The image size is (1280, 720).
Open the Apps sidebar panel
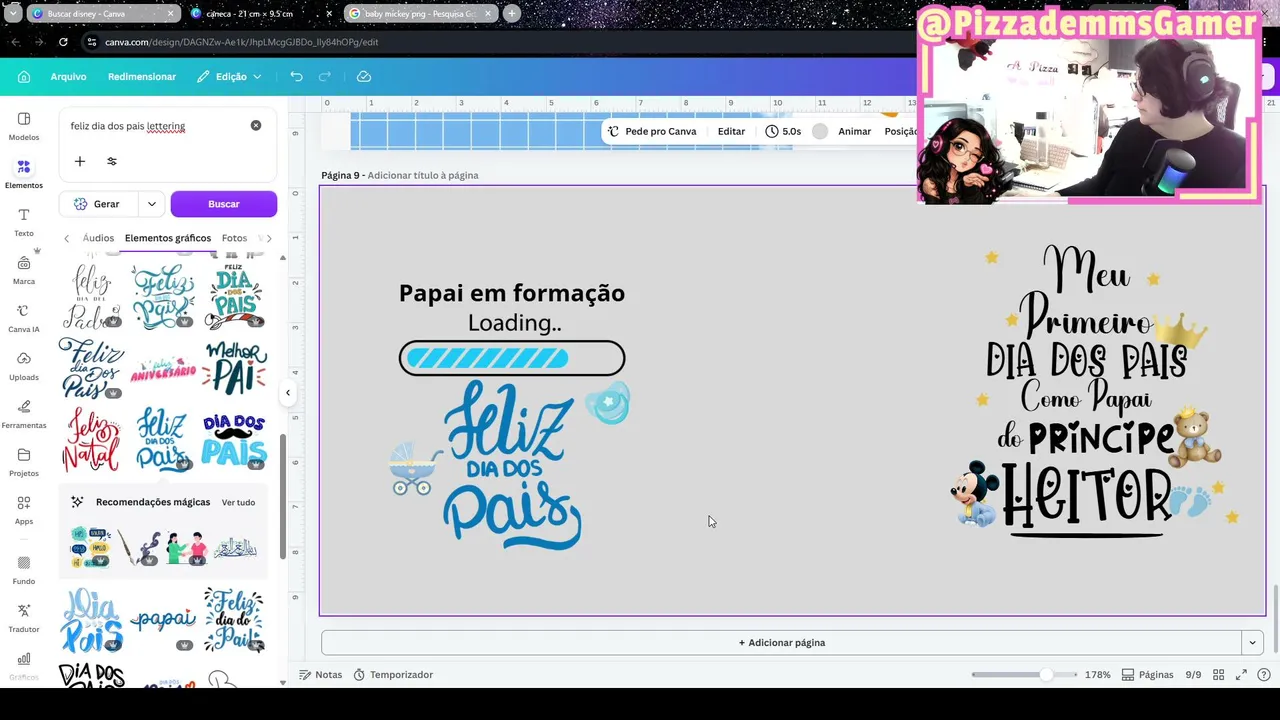(x=24, y=510)
